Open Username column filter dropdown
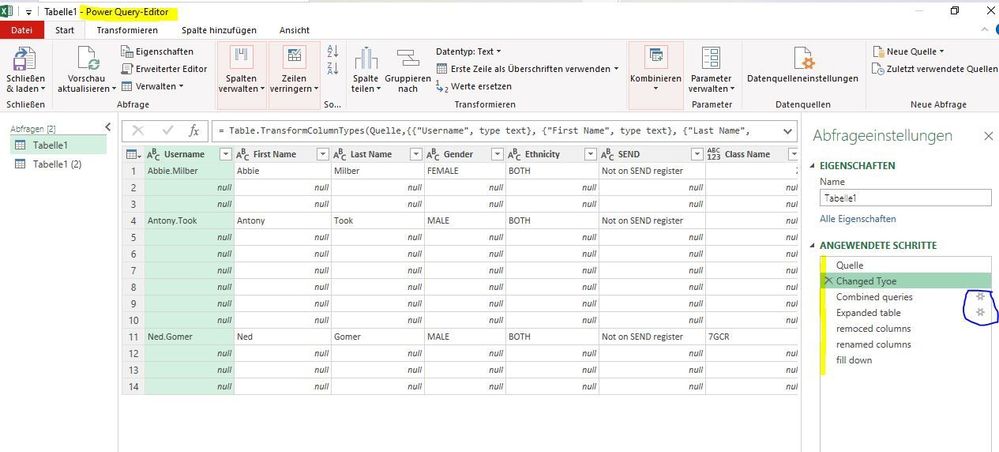Screen dimensions: 999x452 pyautogui.click(x=226, y=154)
